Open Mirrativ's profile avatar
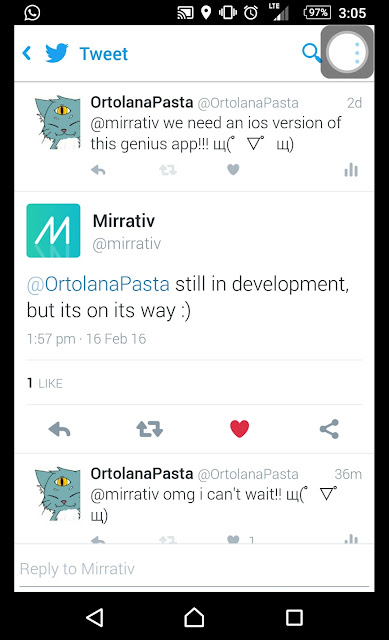 pyautogui.click(x=53, y=231)
